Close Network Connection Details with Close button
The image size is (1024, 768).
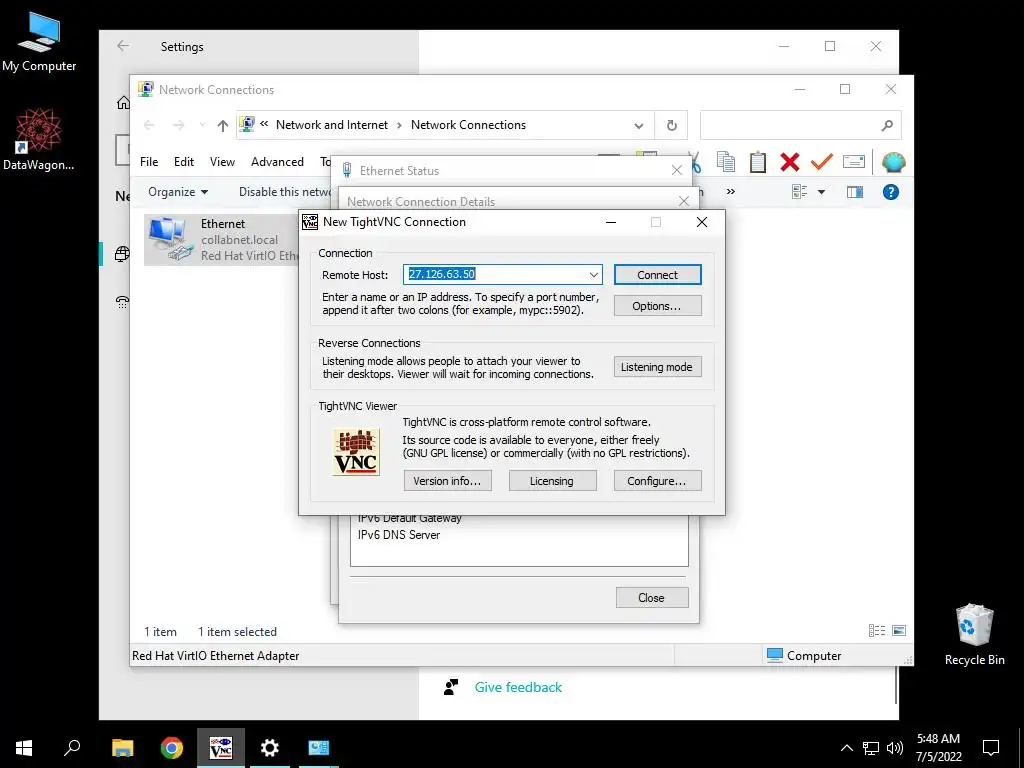[x=652, y=598]
